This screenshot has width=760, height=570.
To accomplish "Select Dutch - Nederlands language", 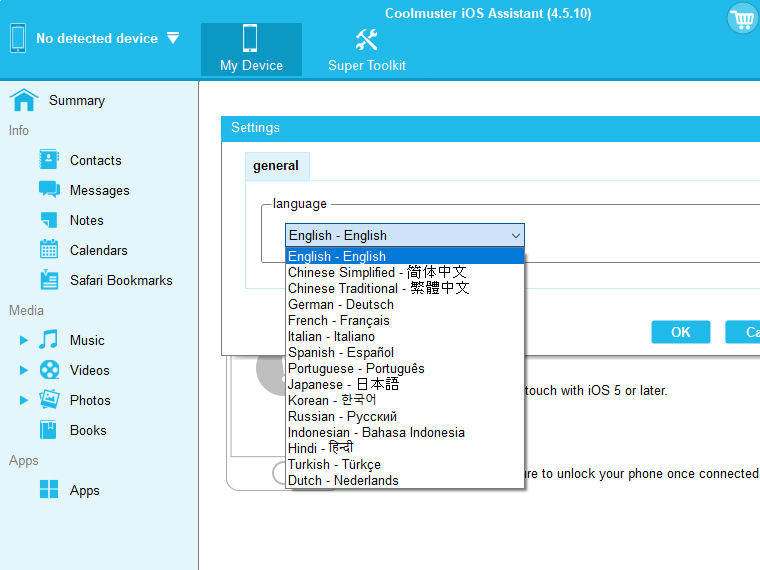I will (405, 480).
